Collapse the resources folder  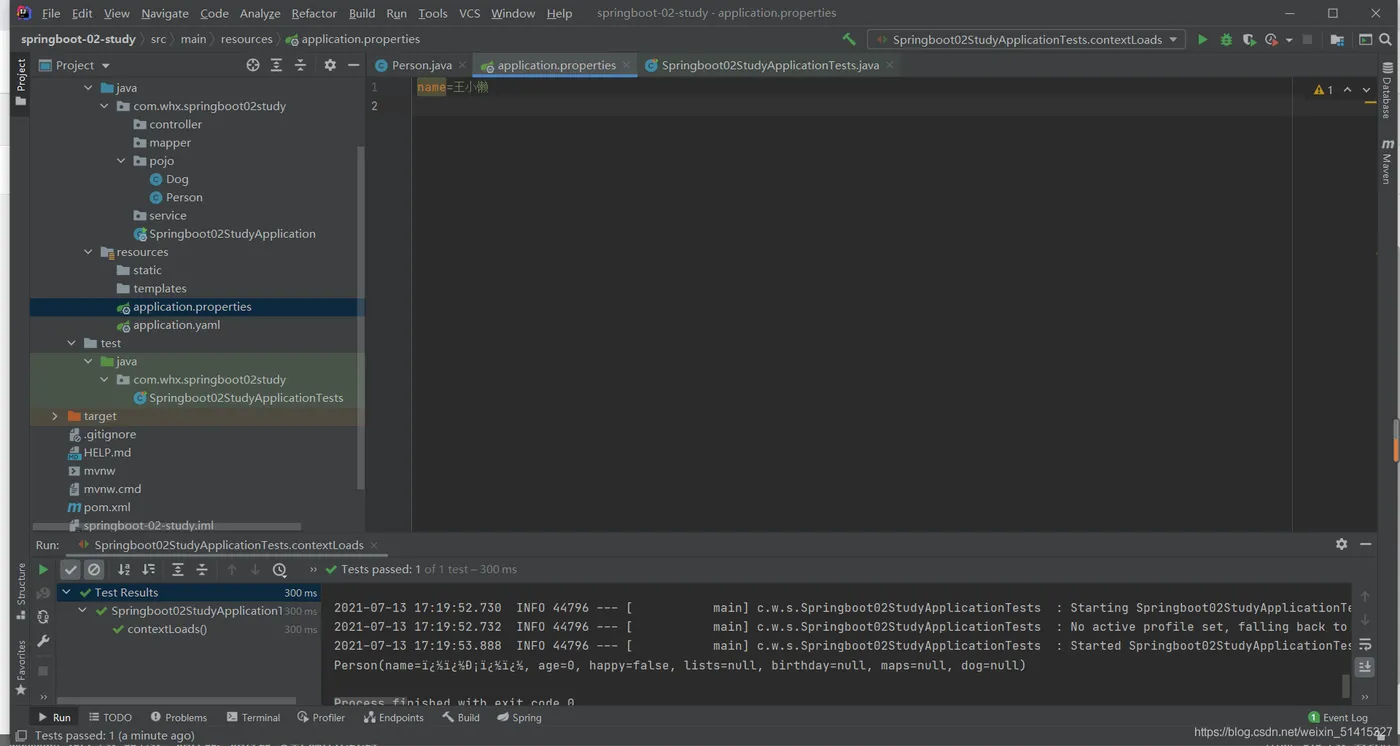88,252
